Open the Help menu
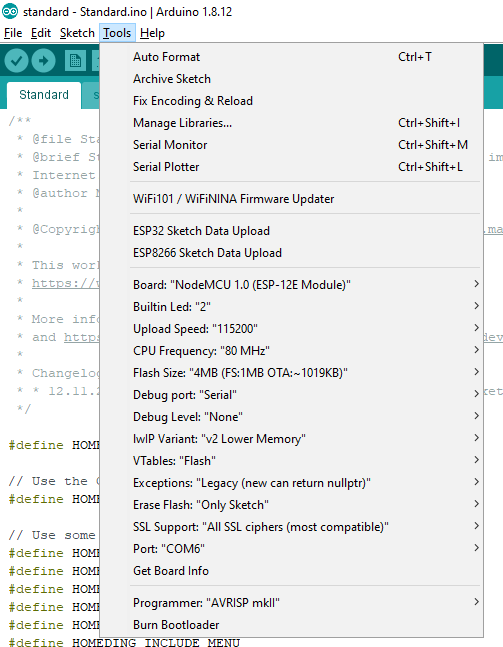The image size is (503, 647). (x=152, y=33)
